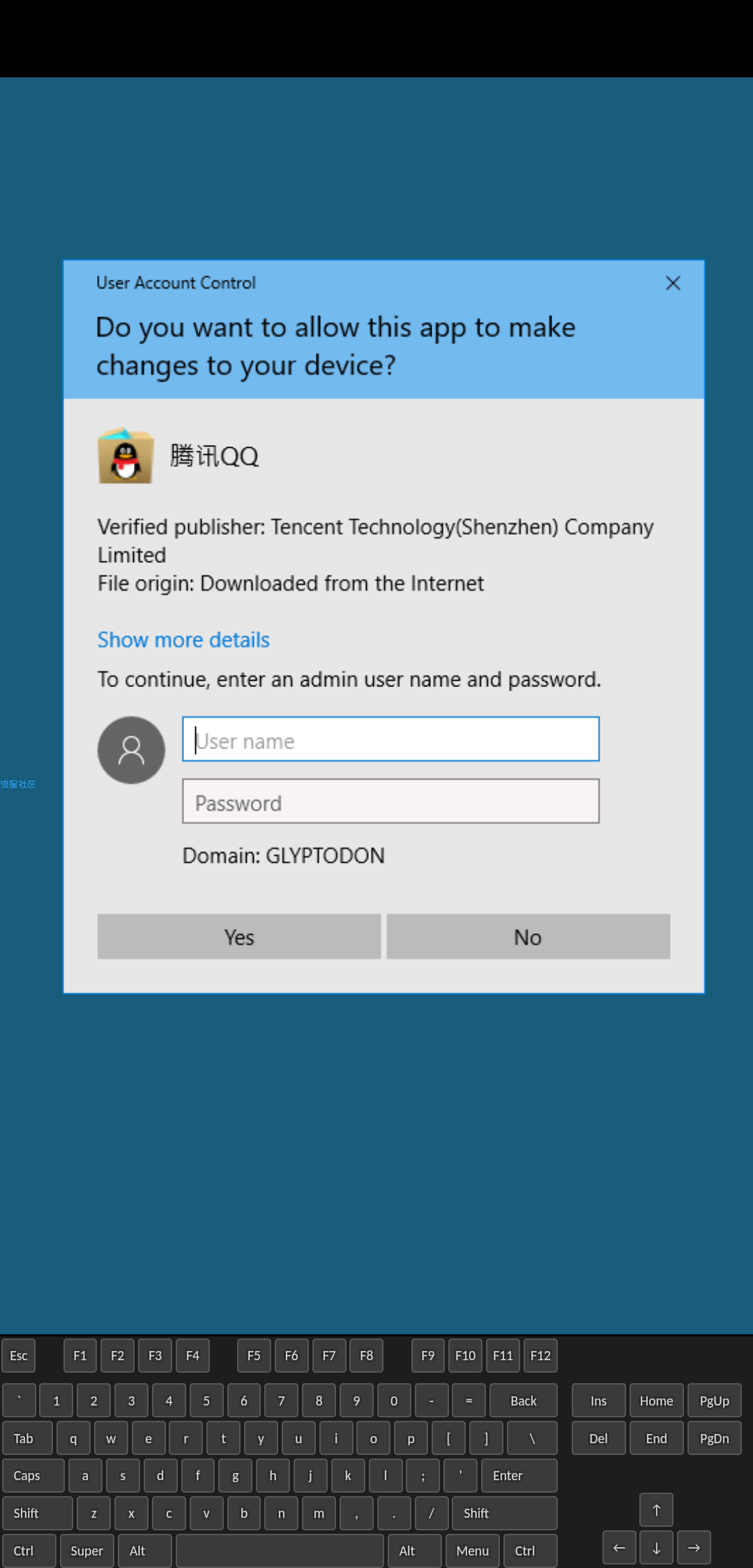Close the User Account Control dialog
The width and height of the screenshot is (753, 1568).
click(673, 283)
